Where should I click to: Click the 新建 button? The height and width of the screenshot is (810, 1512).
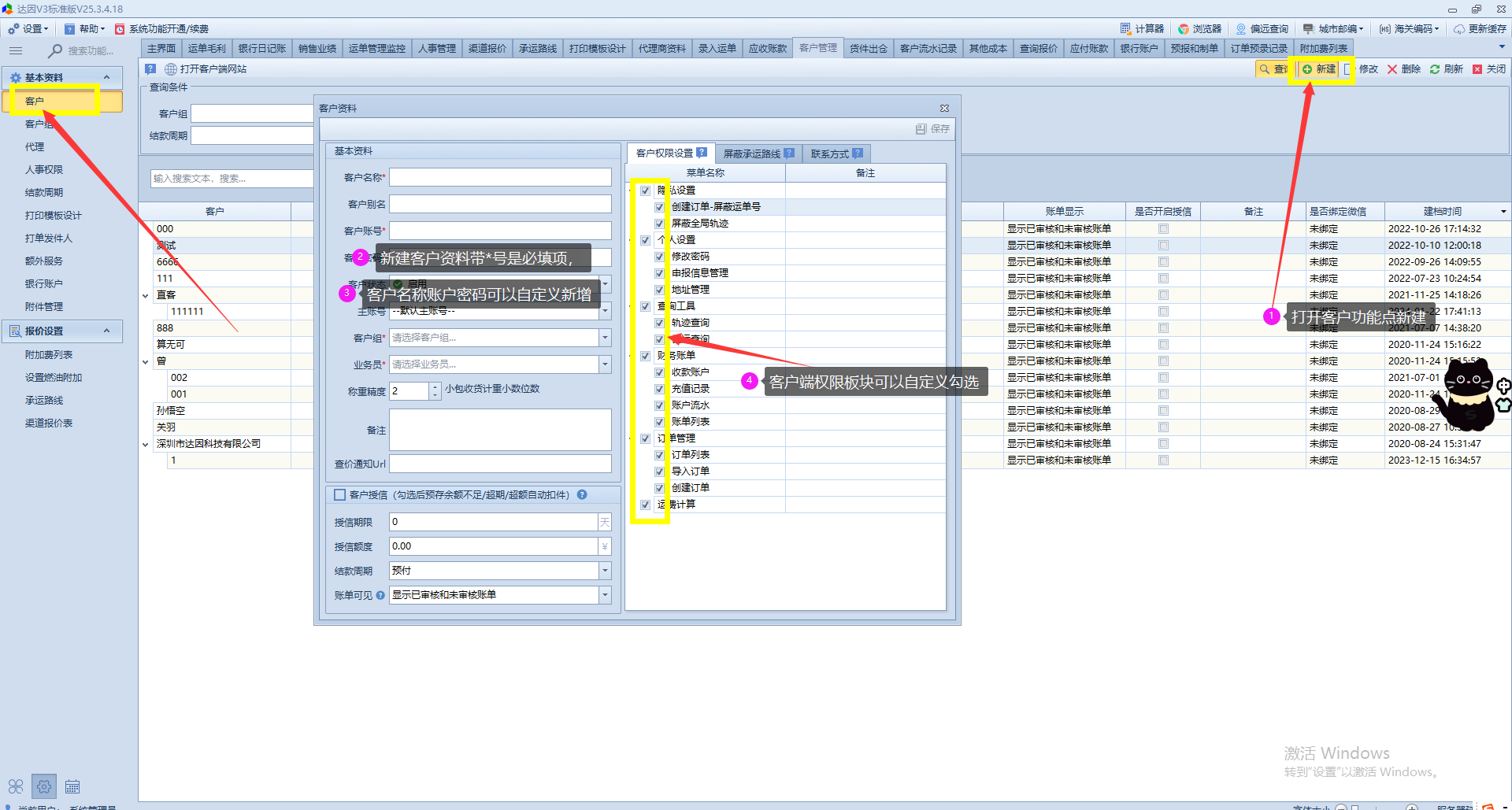(x=1319, y=69)
